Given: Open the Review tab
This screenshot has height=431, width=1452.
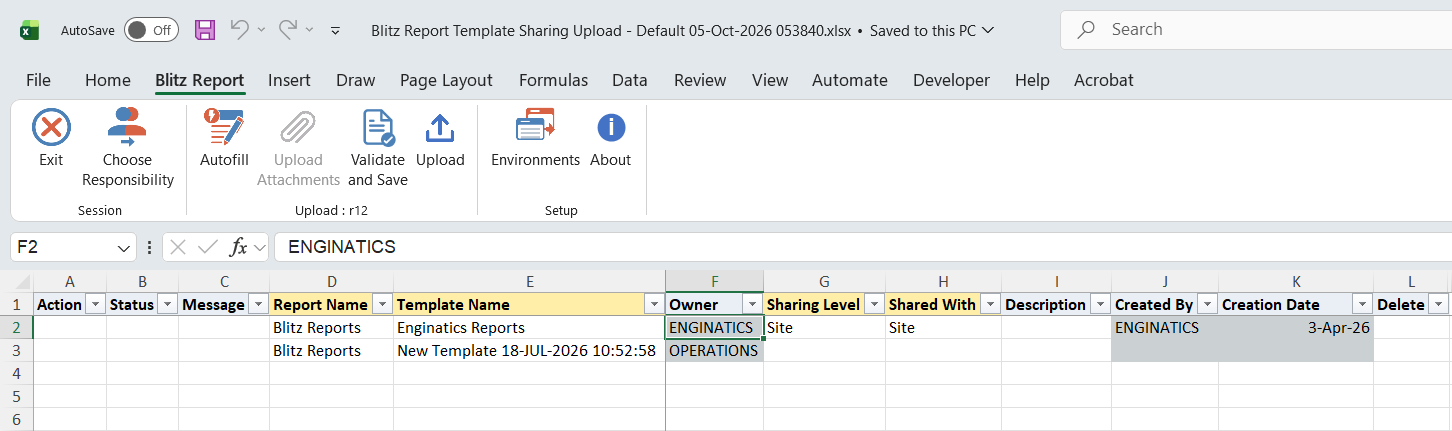Looking at the screenshot, I should coord(700,80).
